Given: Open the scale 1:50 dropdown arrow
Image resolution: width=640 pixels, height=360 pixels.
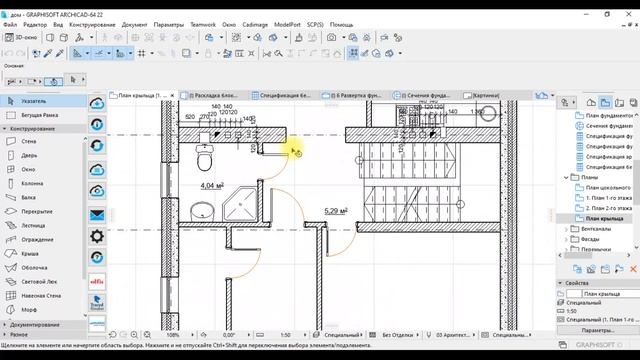Looking at the screenshot, I should 304,335.
